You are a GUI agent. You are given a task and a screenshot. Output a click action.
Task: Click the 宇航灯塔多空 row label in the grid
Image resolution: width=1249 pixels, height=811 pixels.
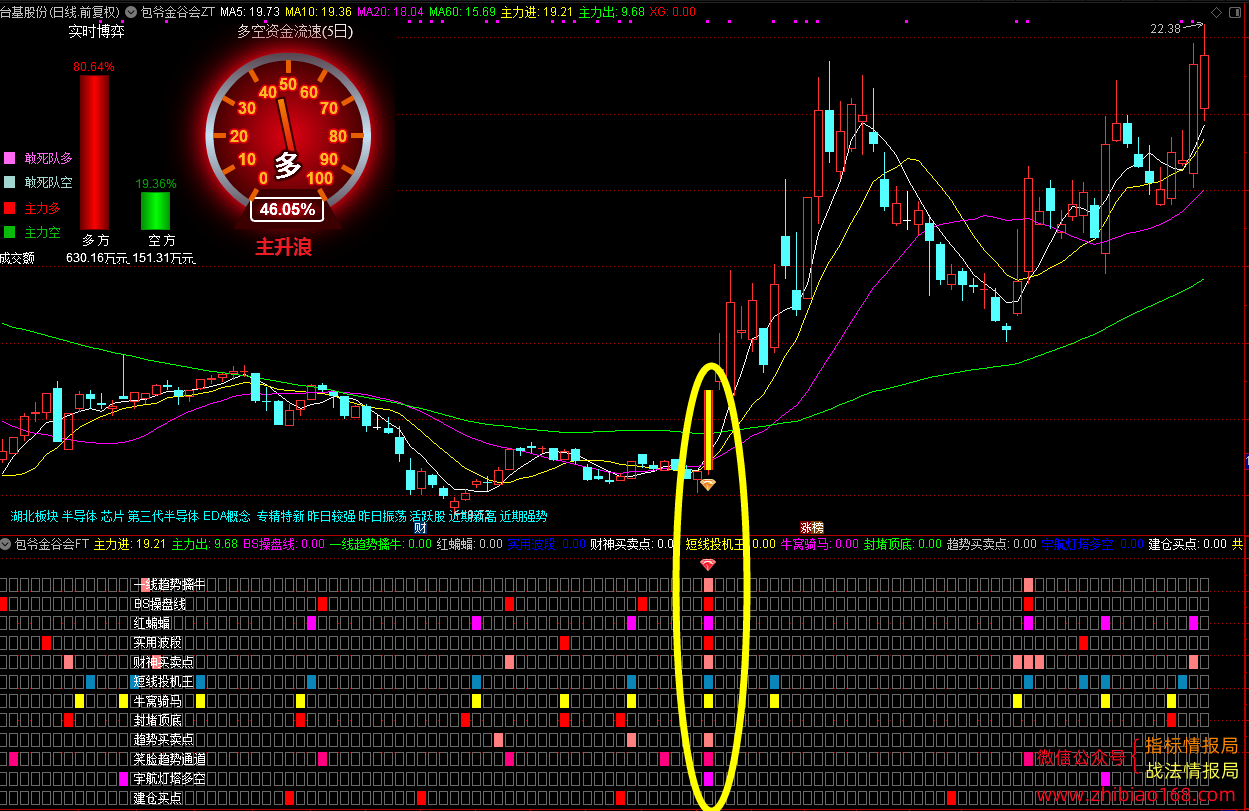[x=169, y=779]
